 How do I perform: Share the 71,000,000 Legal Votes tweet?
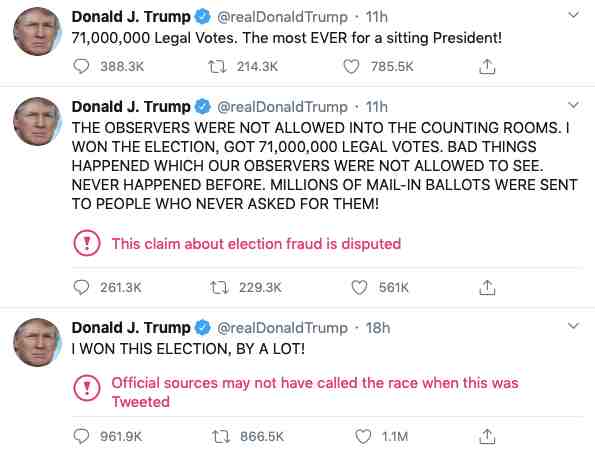pyautogui.click(x=487, y=67)
